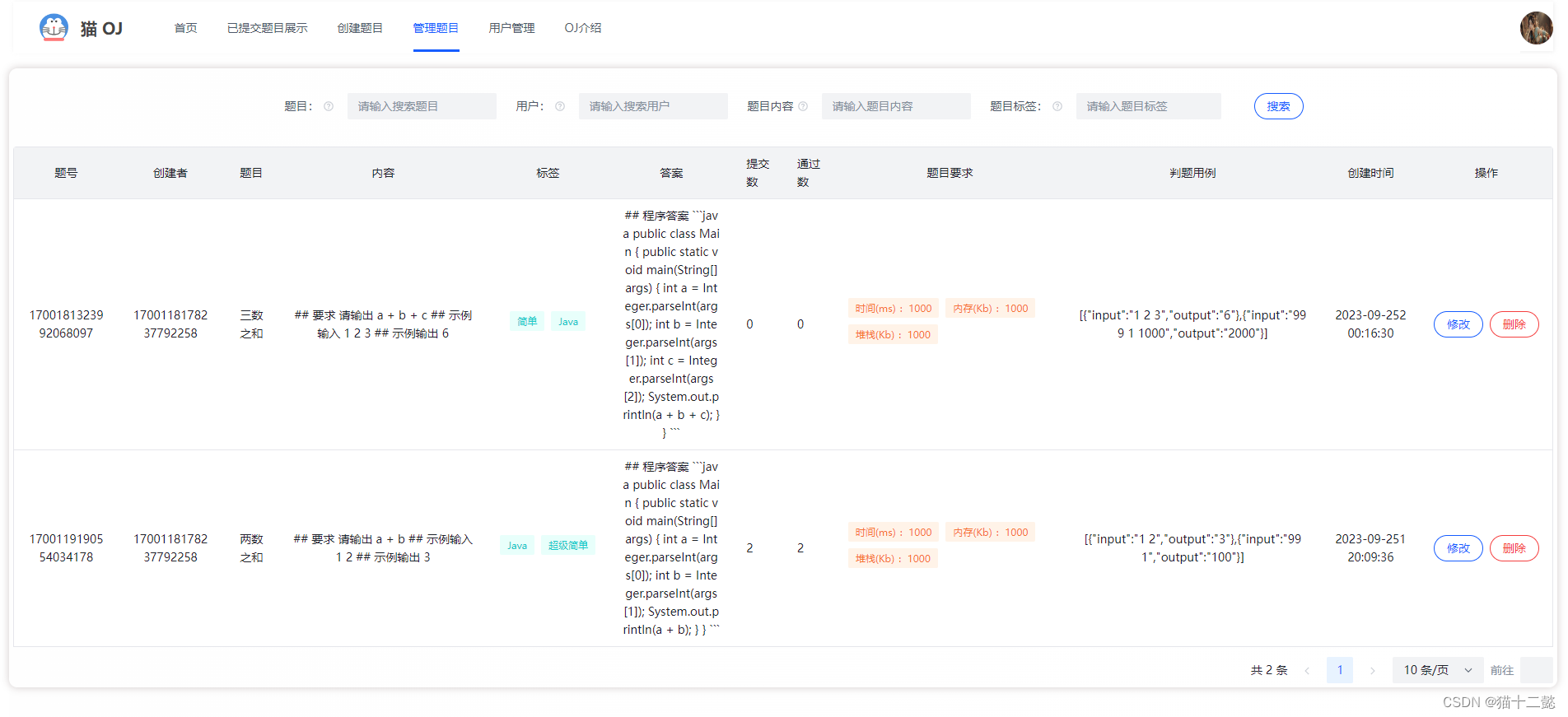Click the judge case cell containing output 2000
Image resolution: width=1568 pixels, height=717 pixels.
coord(1192,324)
